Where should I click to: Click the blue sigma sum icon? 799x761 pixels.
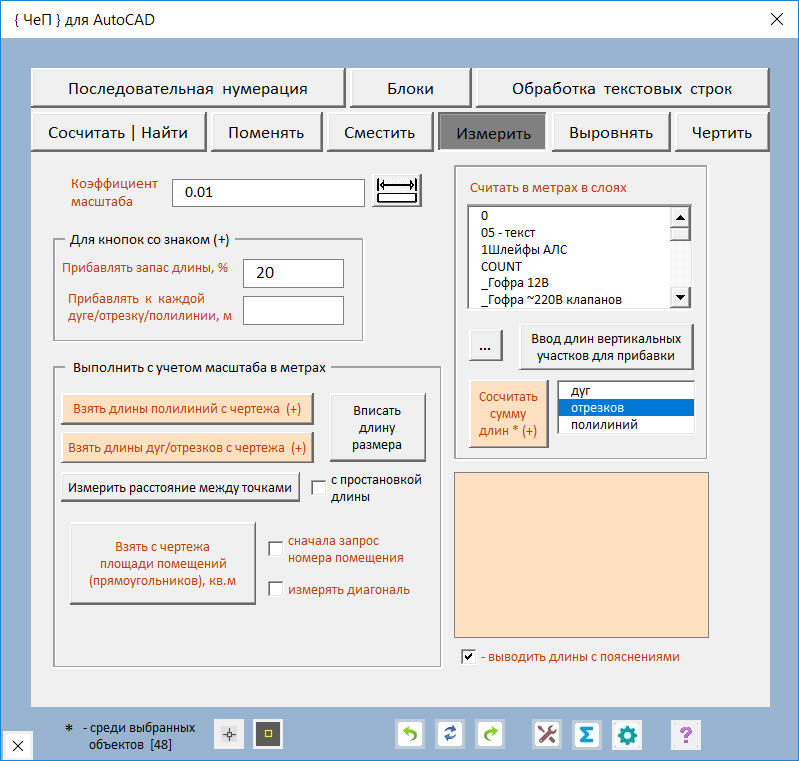point(587,735)
